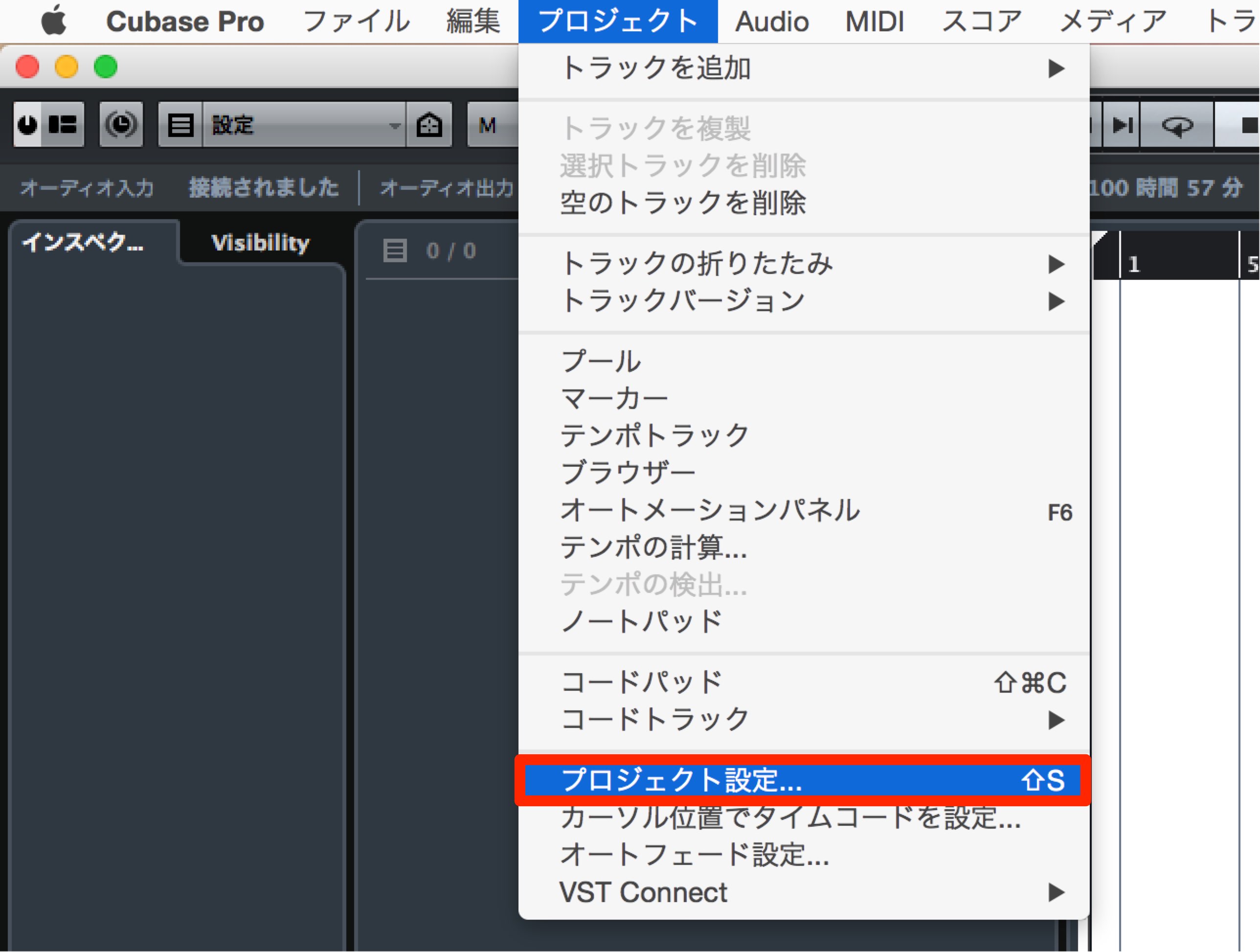This screenshot has width=1260, height=952.
Task: Close the project window with red button
Action: 27,67
